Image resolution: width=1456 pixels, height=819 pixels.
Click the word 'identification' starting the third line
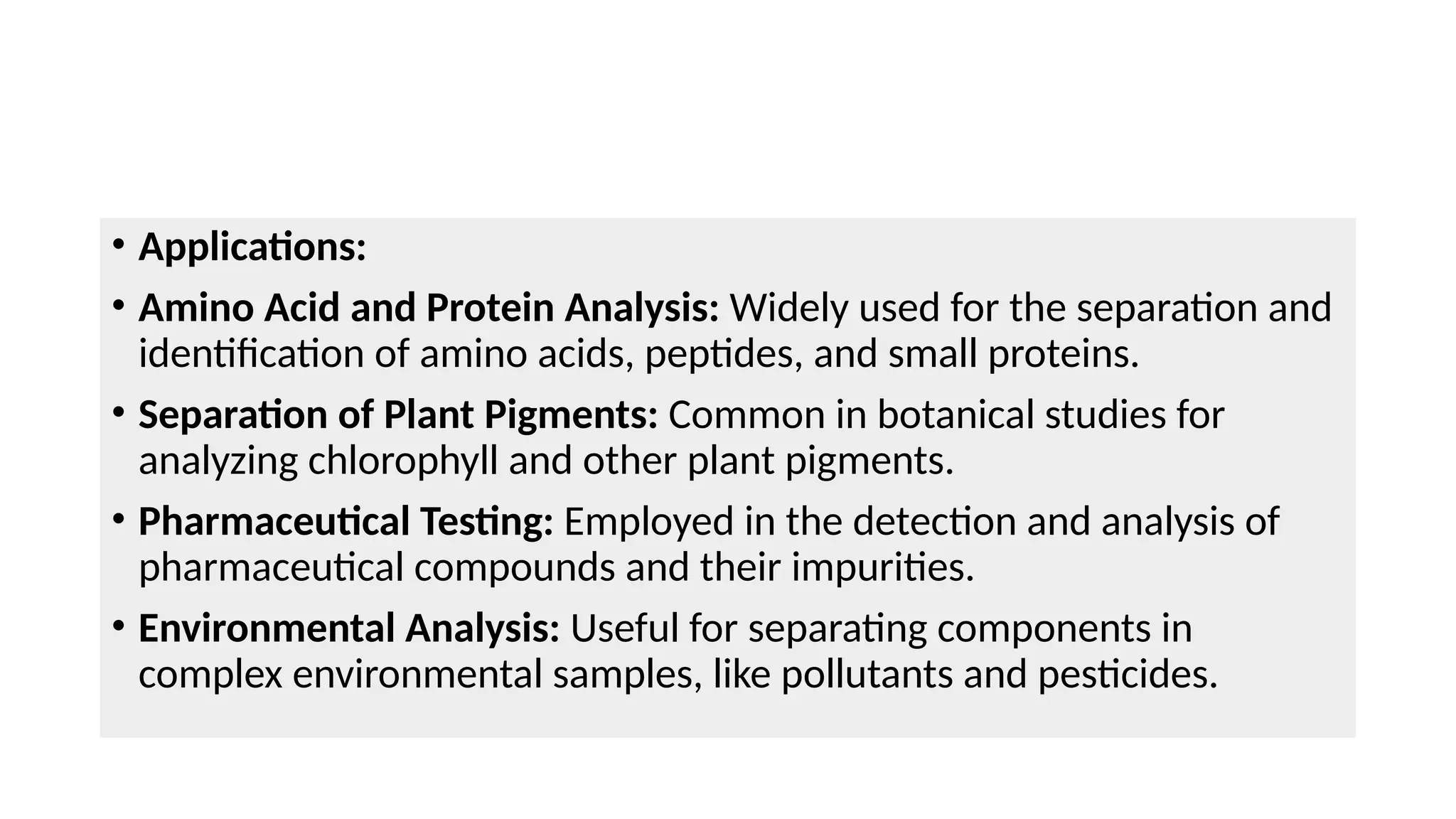(251, 354)
